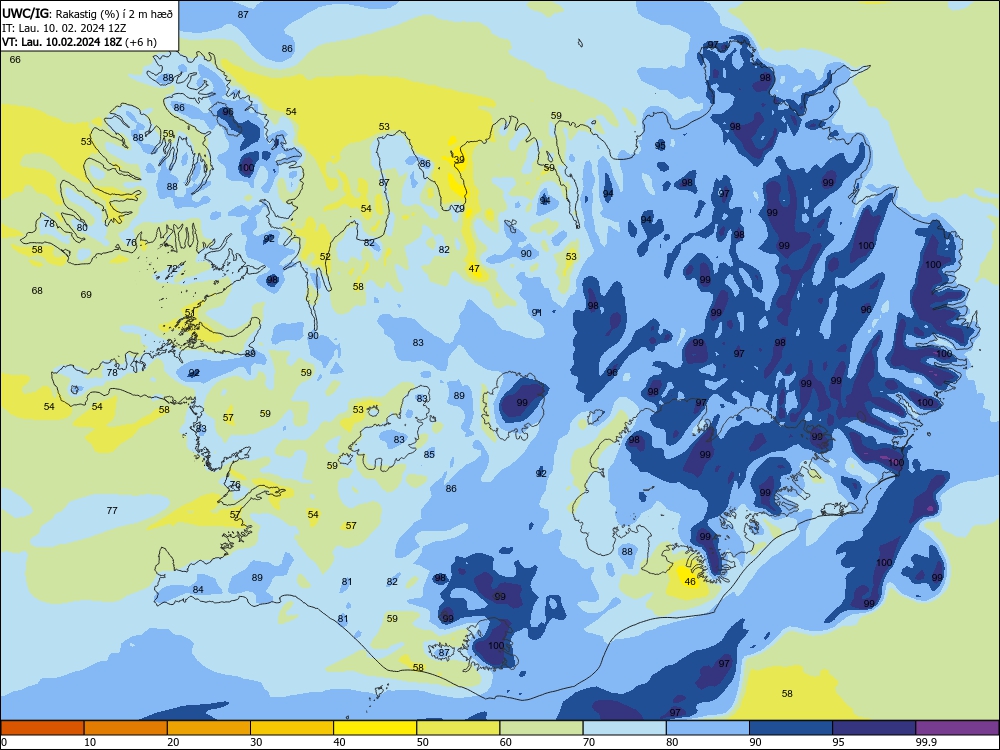Click the '10' legend scale label

click(x=90, y=742)
